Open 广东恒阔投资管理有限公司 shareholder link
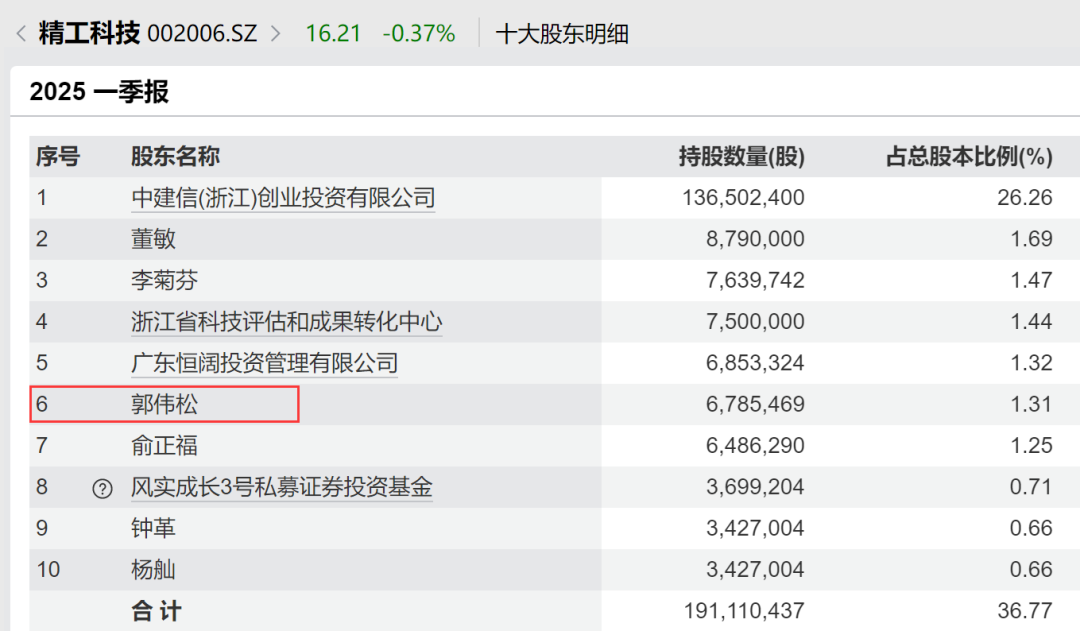The image size is (1080, 631). (264, 363)
